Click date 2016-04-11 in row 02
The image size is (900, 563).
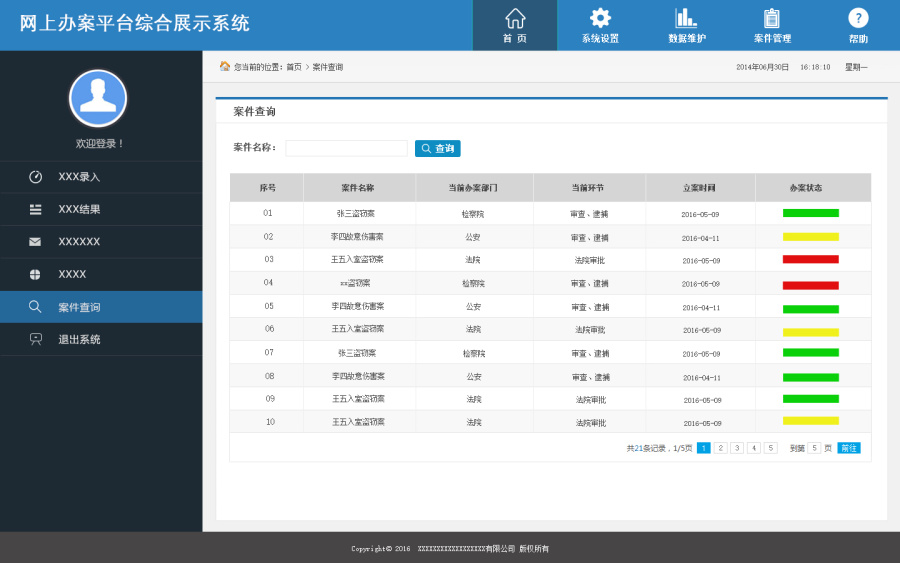(701, 238)
